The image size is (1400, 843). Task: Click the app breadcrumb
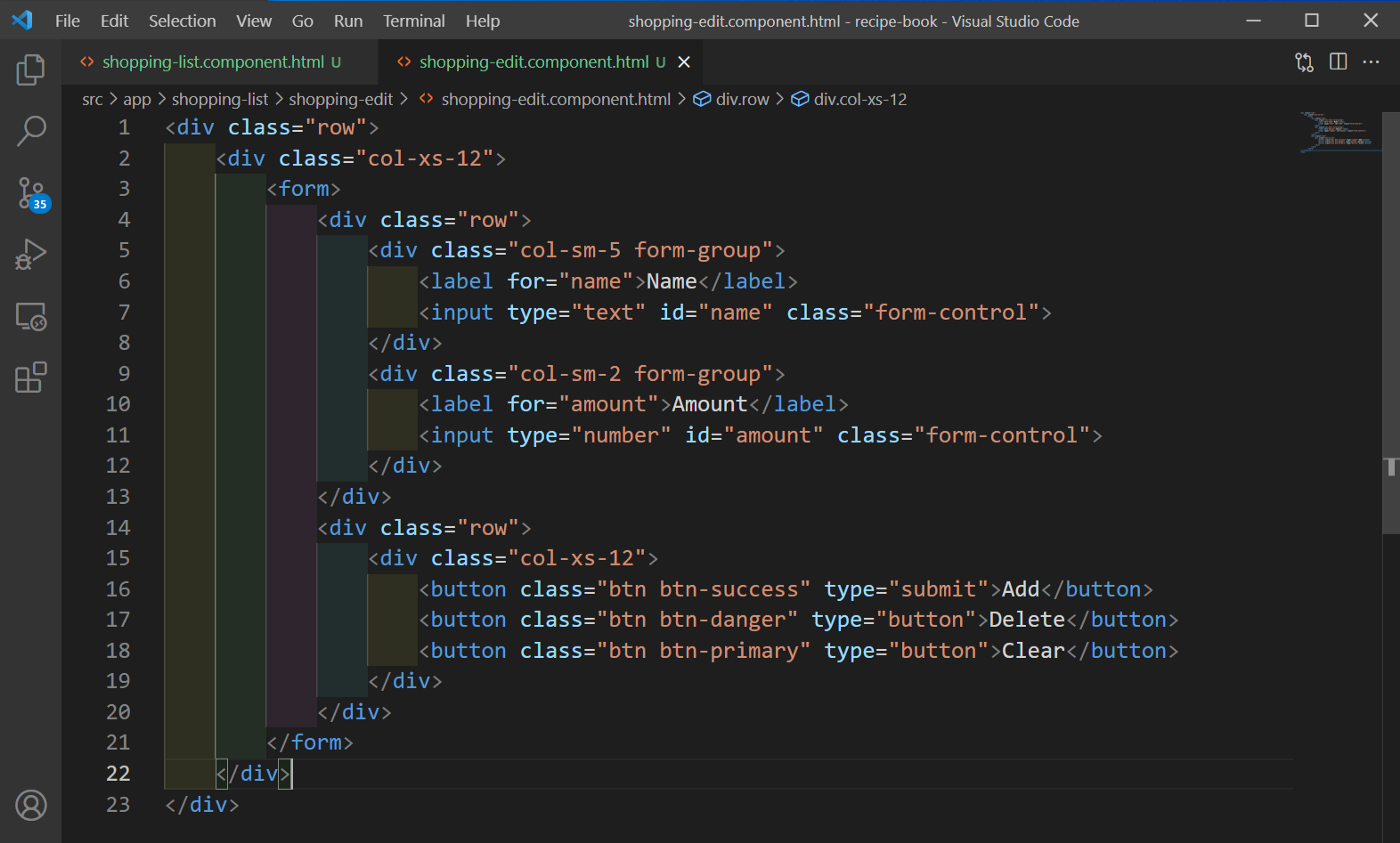[137, 99]
